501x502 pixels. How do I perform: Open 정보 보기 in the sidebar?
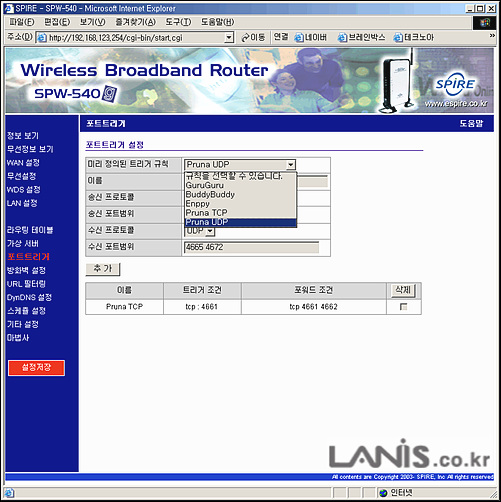[x=23, y=136]
